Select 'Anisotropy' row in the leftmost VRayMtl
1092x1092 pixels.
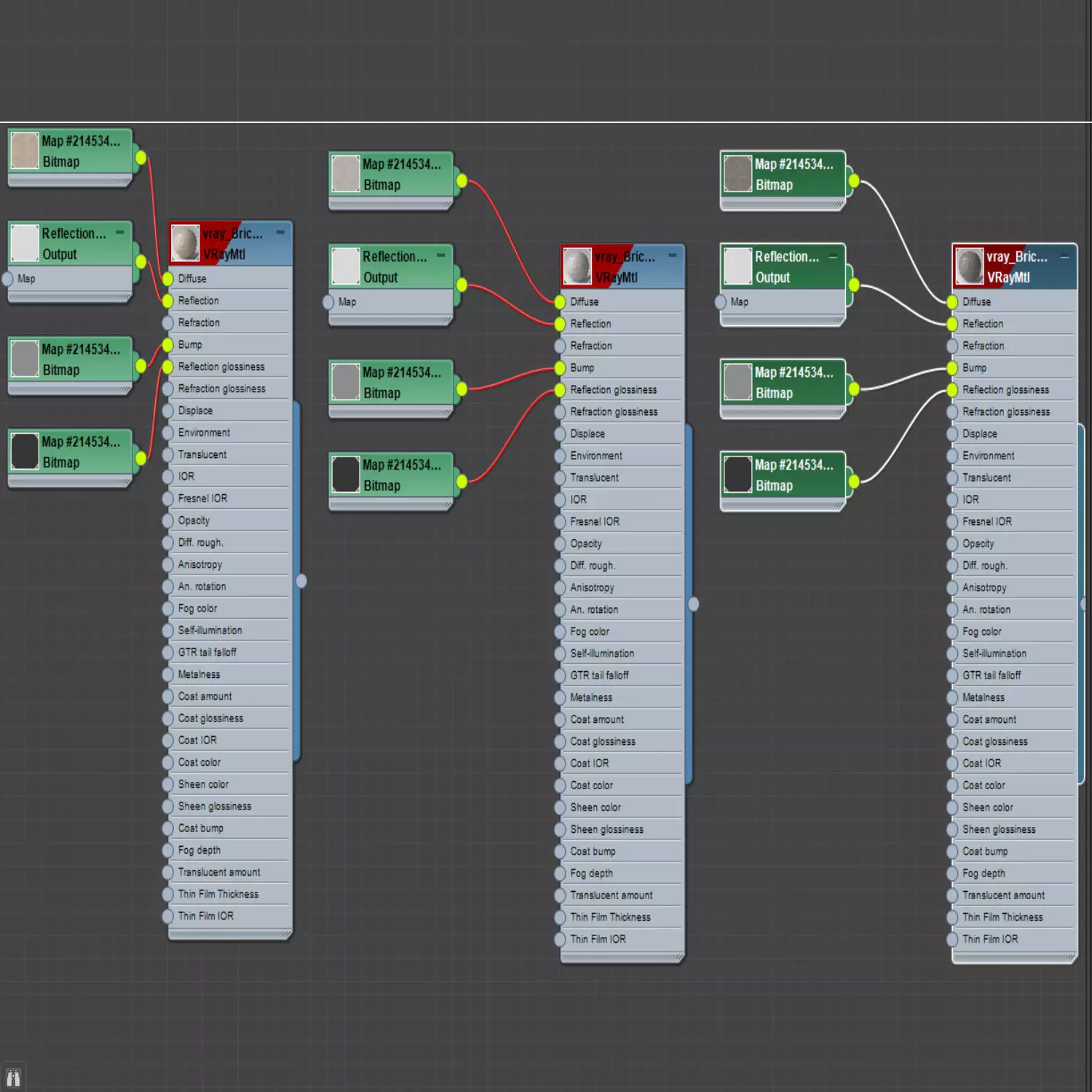pos(230,564)
